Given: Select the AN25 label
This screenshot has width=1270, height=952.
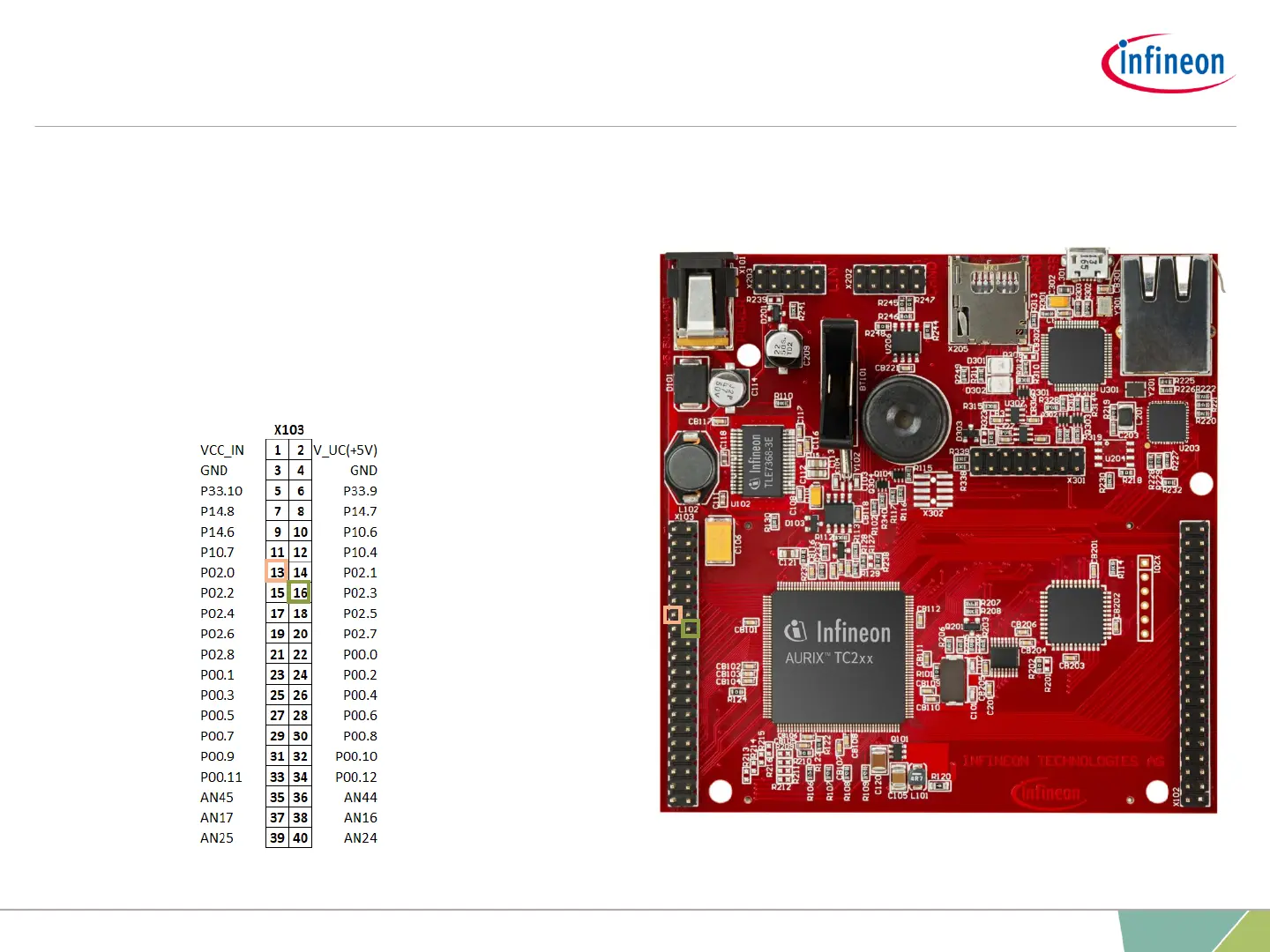Looking at the screenshot, I should (217, 837).
